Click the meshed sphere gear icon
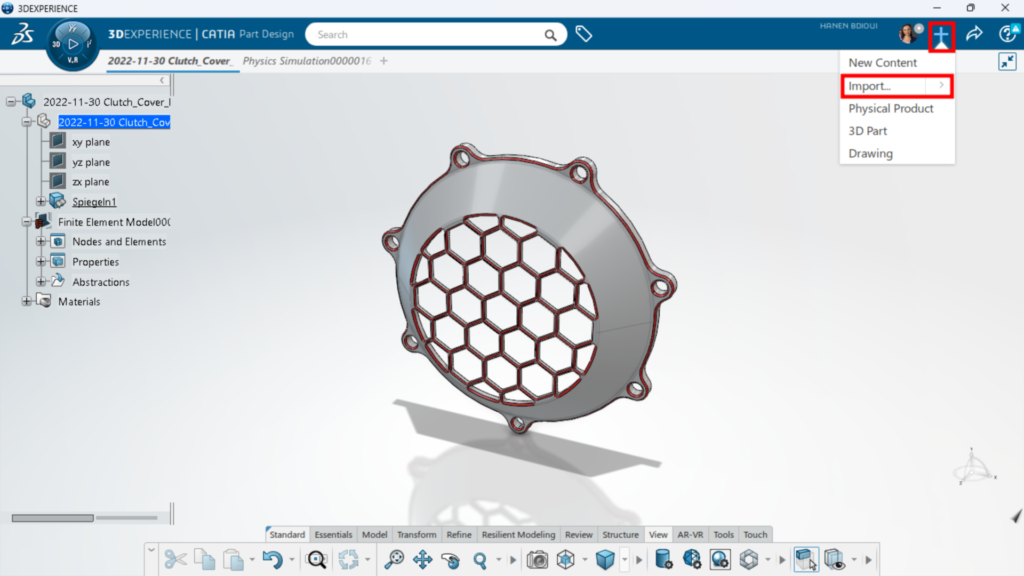 pos(692,560)
